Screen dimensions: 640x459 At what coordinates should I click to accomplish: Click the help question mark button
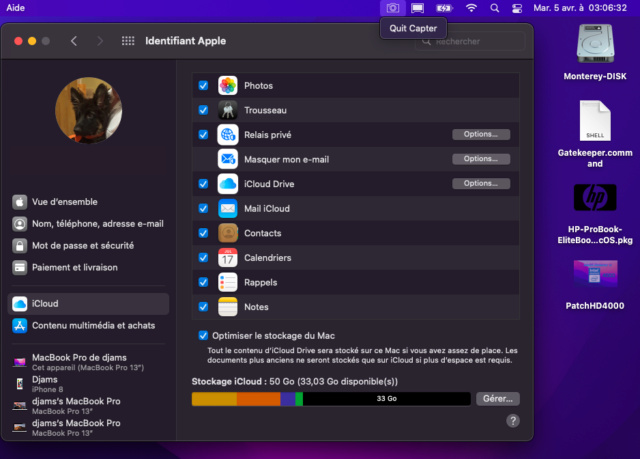513,421
